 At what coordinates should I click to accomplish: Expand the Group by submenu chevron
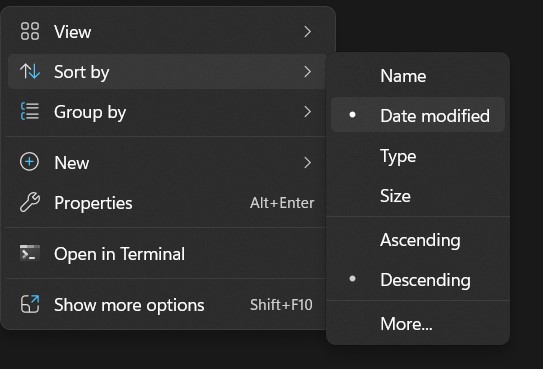pyautogui.click(x=307, y=112)
